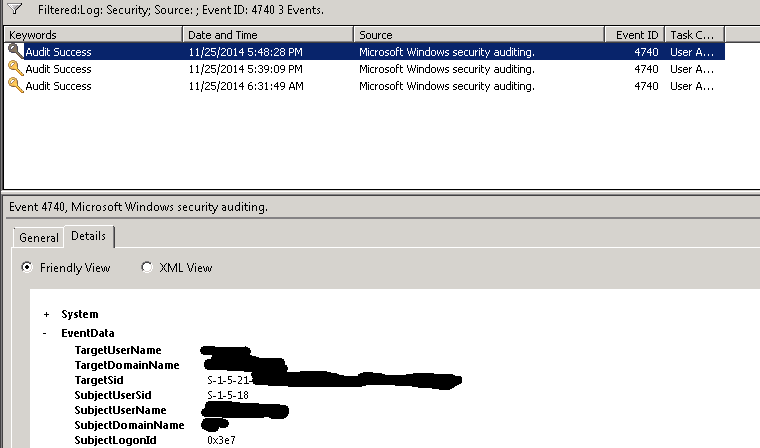
Task: Select the Friendly View radio button
Action: [28, 268]
